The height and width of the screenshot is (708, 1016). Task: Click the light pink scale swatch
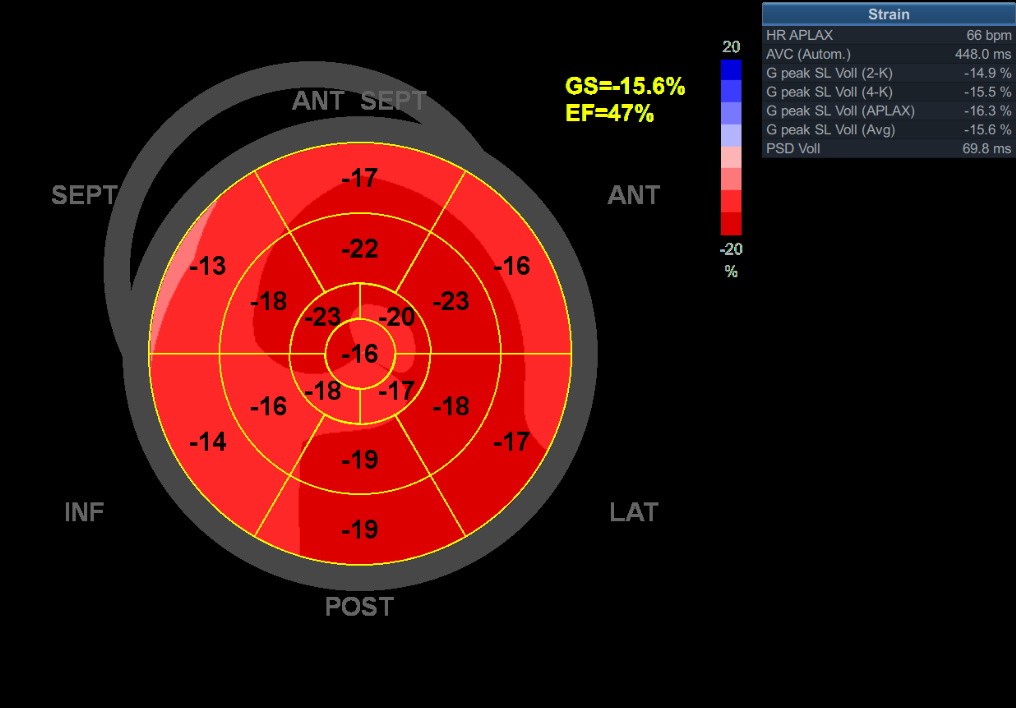731,157
